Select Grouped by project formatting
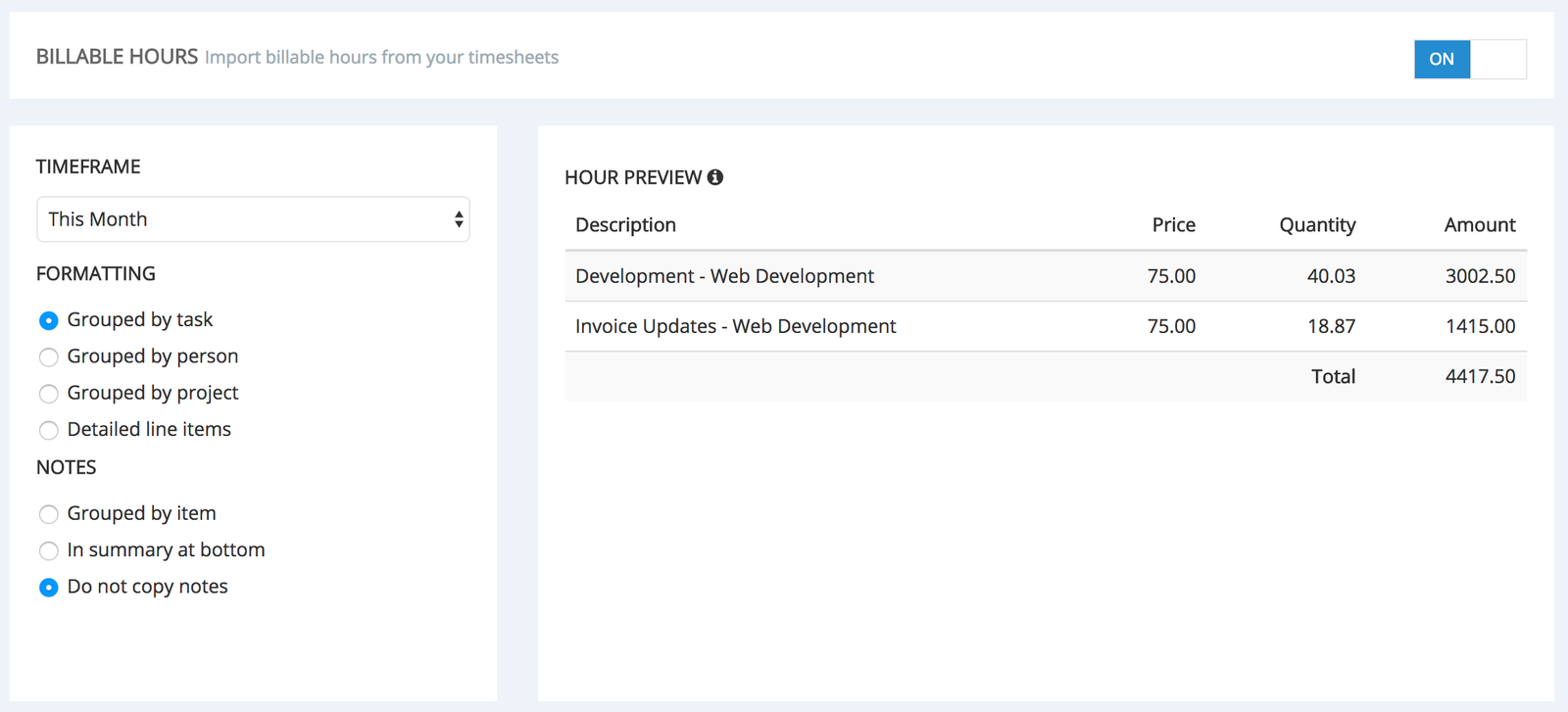Screen dimensions: 1568x712 tap(48, 394)
